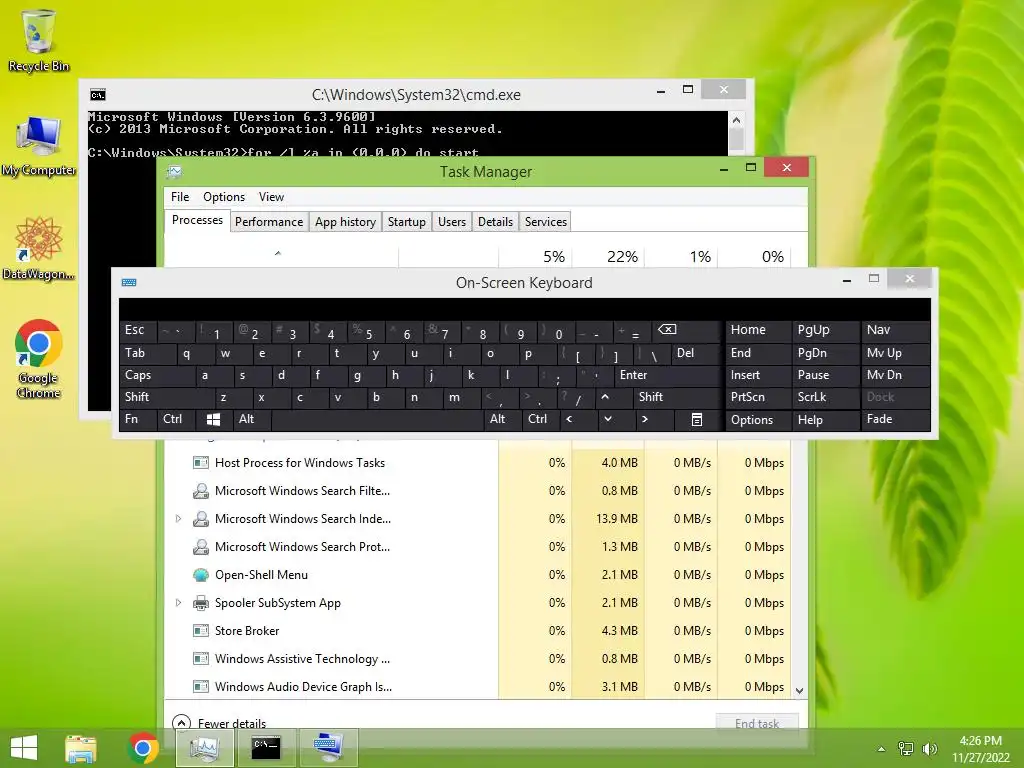The width and height of the screenshot is (1024, 768).
Task: Toggle the right Shift key on keyboard
Action: 677,397
